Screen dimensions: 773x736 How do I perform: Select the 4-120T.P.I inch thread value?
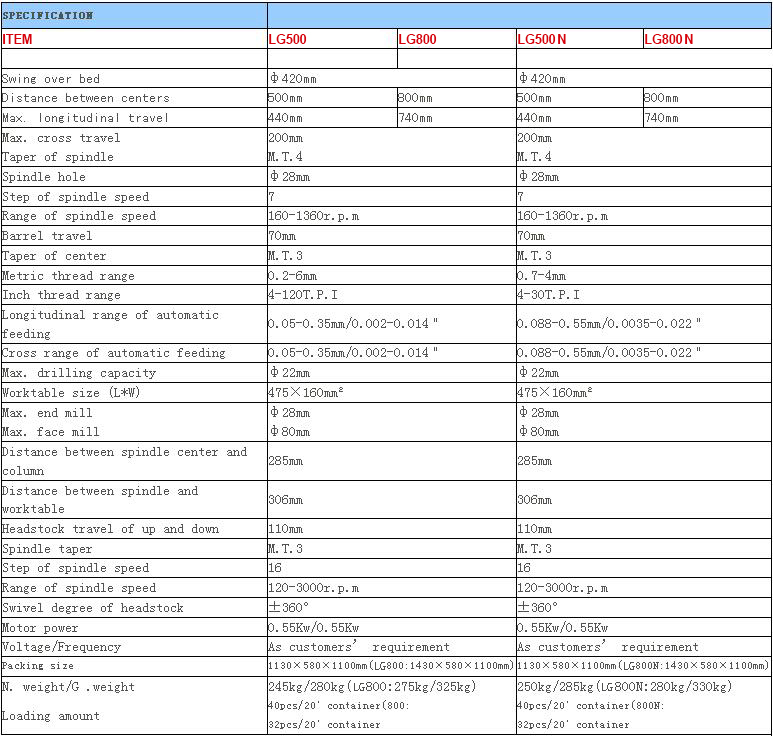coord(303,295)
